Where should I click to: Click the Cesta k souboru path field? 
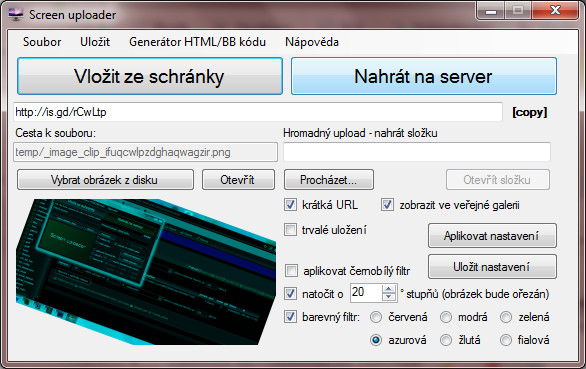145,152
